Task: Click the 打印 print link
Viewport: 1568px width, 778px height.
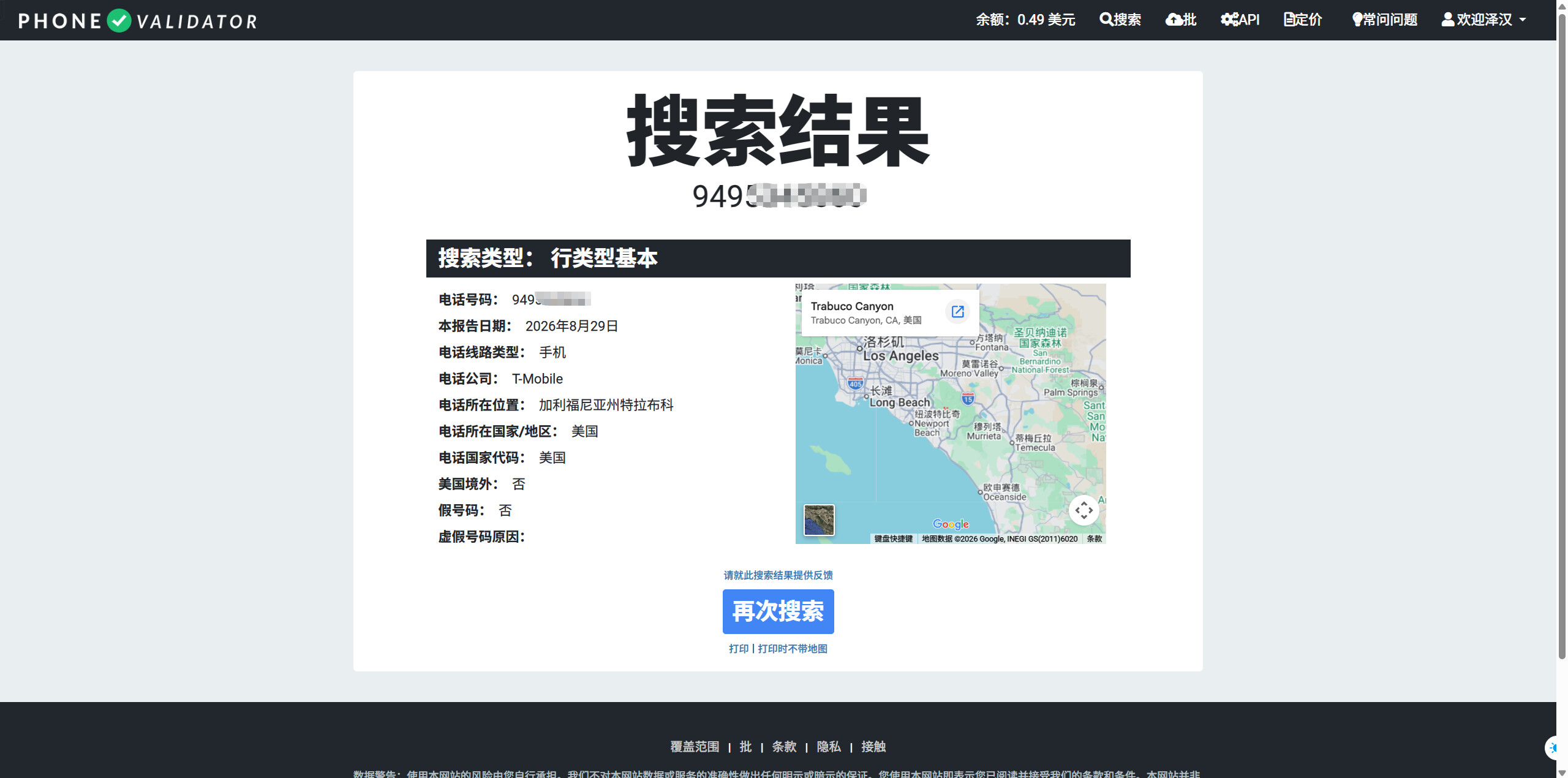Action: (x=739, y=649)
